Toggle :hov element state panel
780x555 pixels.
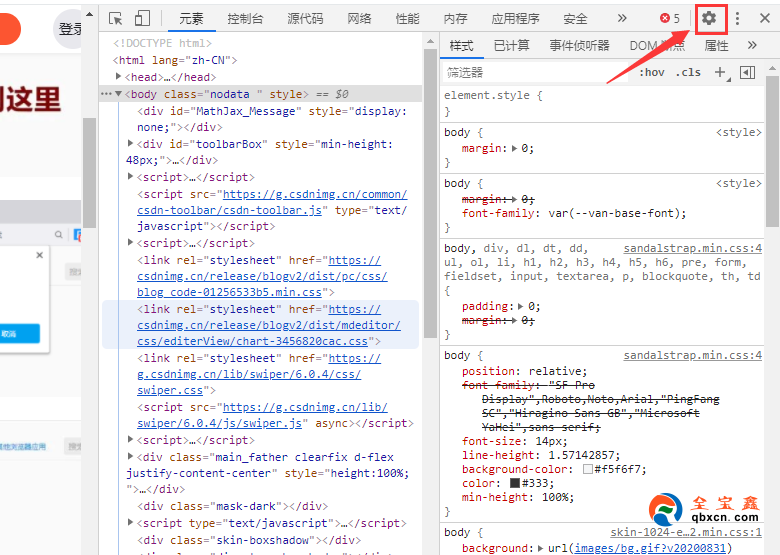click(652, 73)
